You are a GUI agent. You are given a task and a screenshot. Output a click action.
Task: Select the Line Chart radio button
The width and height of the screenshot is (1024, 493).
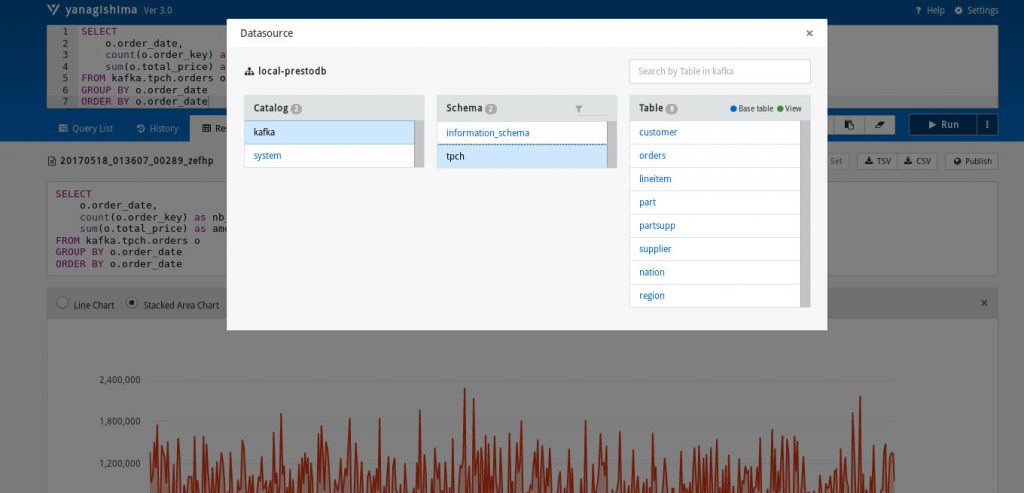click(x=63, y=304)
